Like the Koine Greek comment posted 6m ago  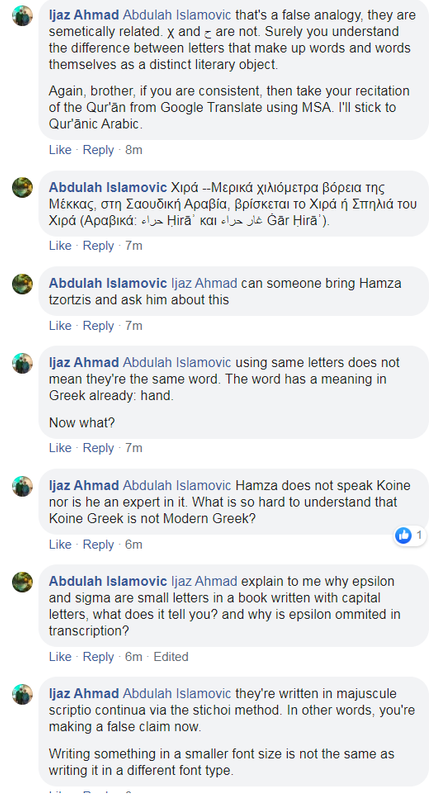point(60,544)
